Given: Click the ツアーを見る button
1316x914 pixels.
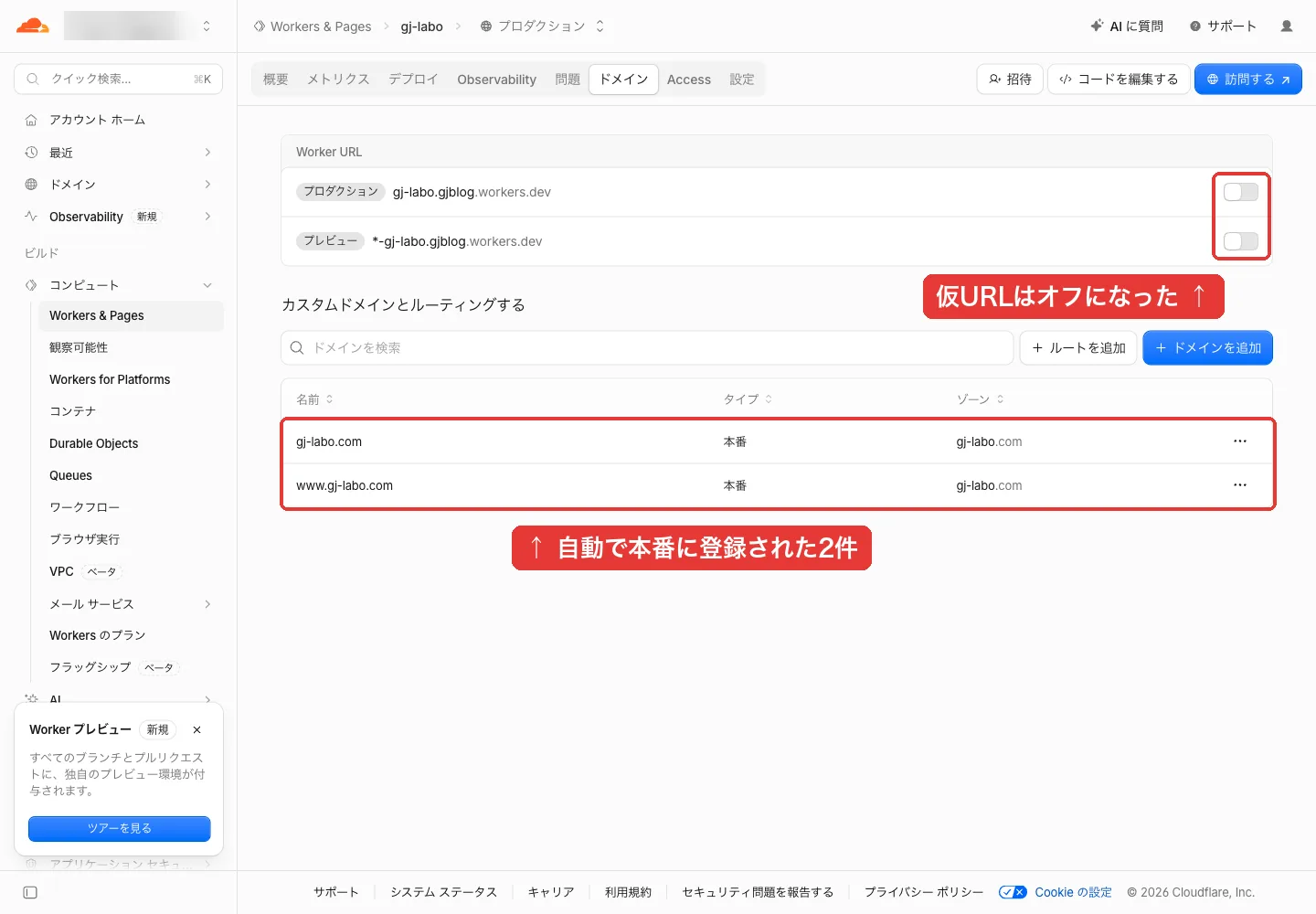Looking at the screenshot, I should [120, 829].
